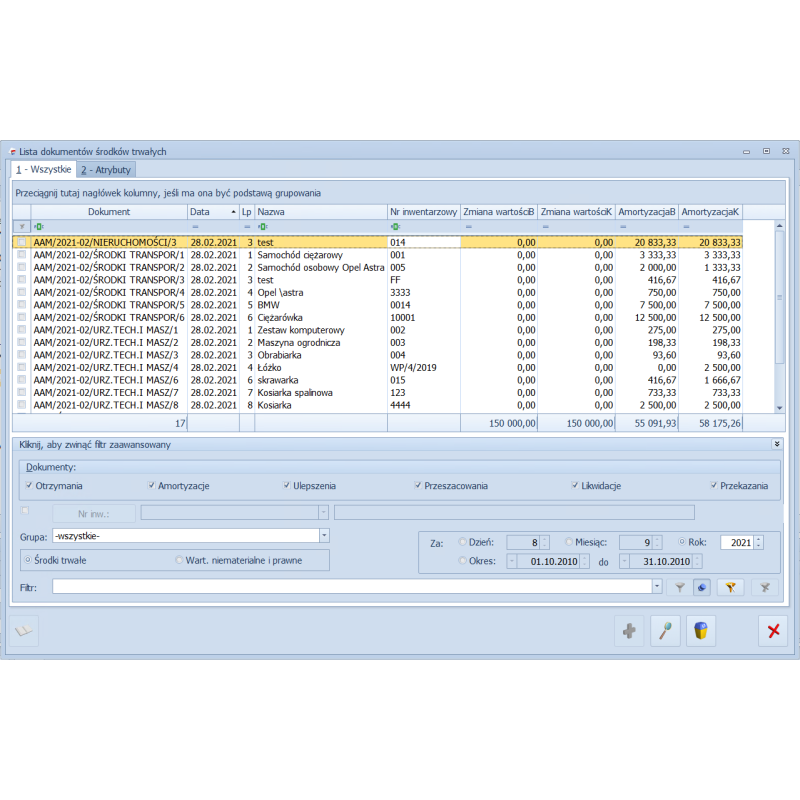Open filter builder funnel with pencil icon
Viewport: 800px width, 800px height.
(x=731, y=587)
